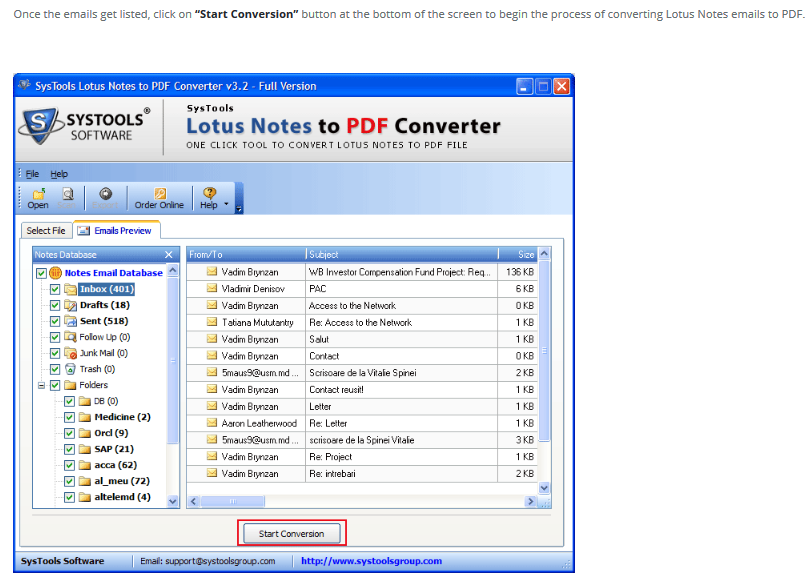This screenshot has width=812, height=585.
Task: Collapse the Folders tree node
Action: coord(41,385)
